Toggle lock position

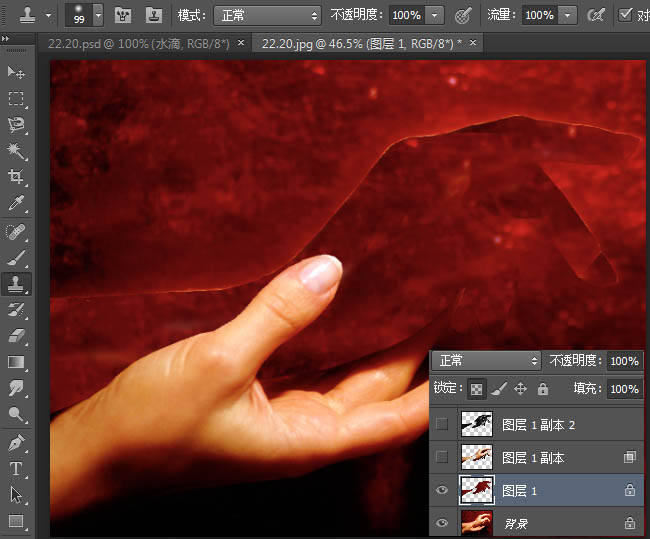click(520, 389)
